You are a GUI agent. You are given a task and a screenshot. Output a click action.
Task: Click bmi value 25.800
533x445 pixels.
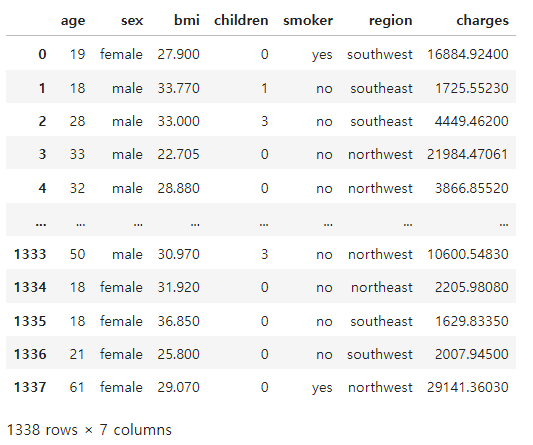click(x=178, y=354)
